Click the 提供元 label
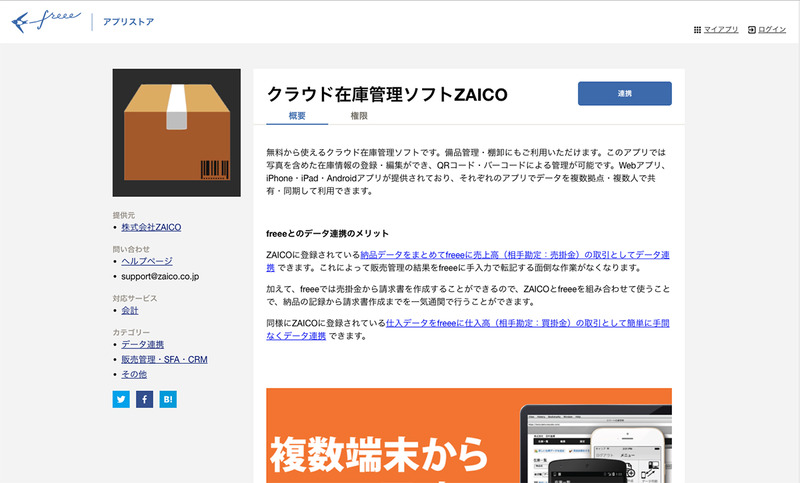 point(124,215)
